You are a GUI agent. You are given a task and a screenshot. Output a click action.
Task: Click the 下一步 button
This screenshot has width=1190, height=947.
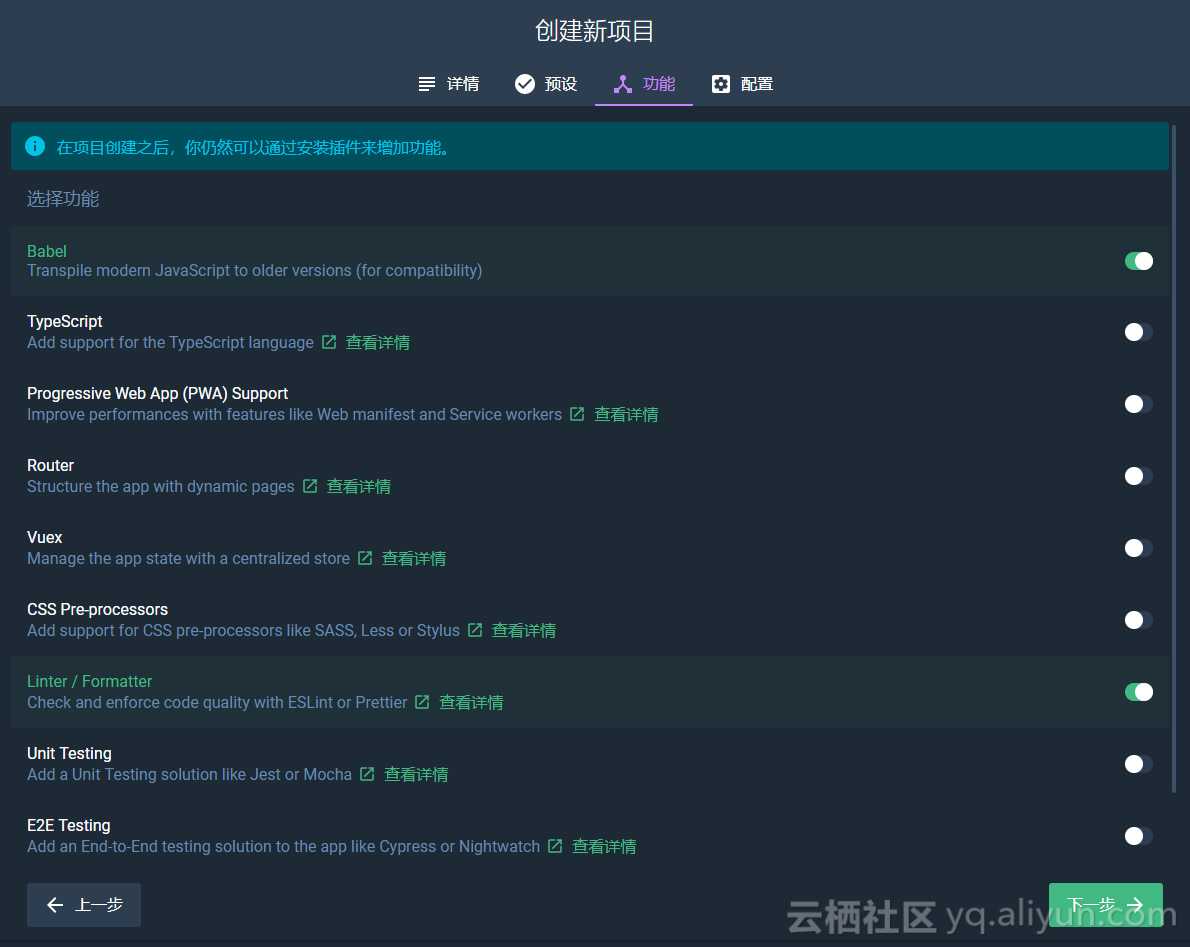coord(1105,905)
